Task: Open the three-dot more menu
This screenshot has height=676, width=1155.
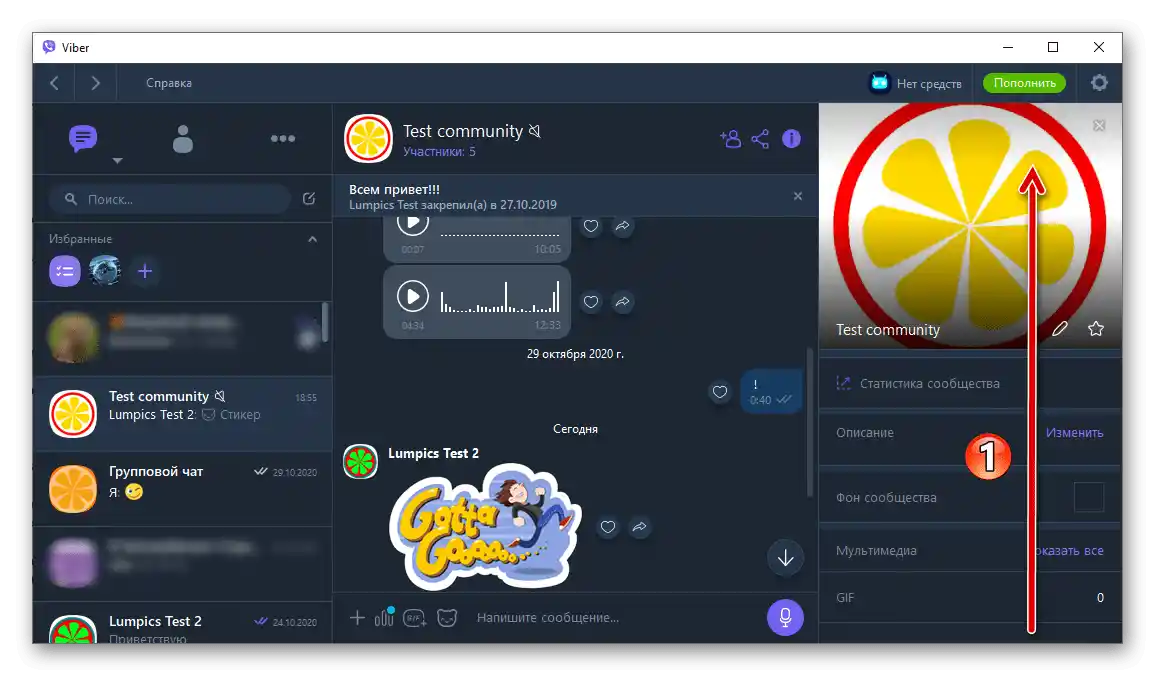Action: pos(283,138)
